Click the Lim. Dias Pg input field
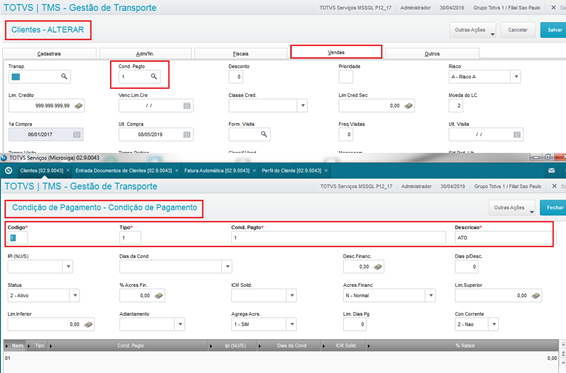 (x=354, y=325)
